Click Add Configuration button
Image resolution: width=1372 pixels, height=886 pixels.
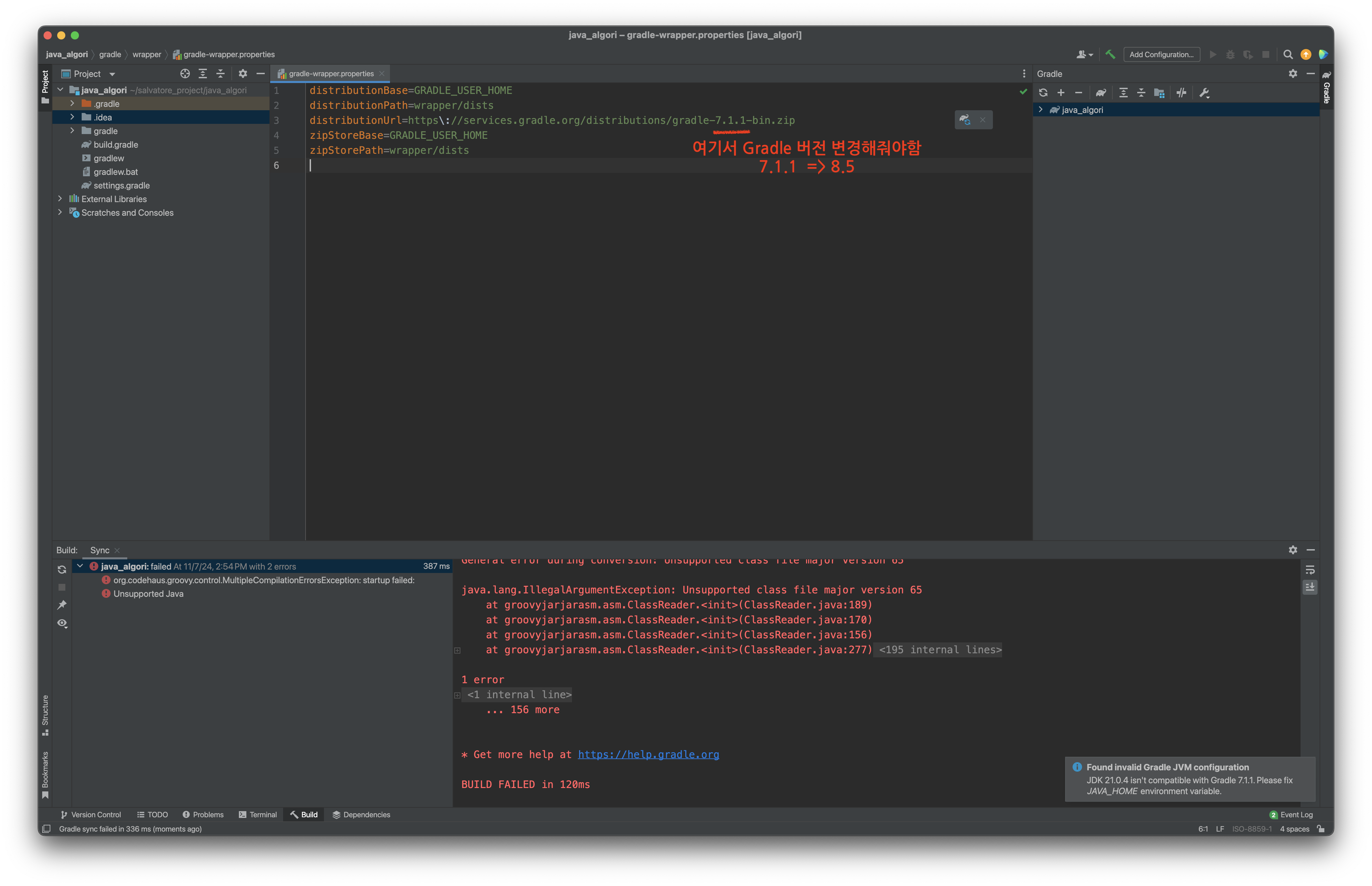(x=1161, y=54)
